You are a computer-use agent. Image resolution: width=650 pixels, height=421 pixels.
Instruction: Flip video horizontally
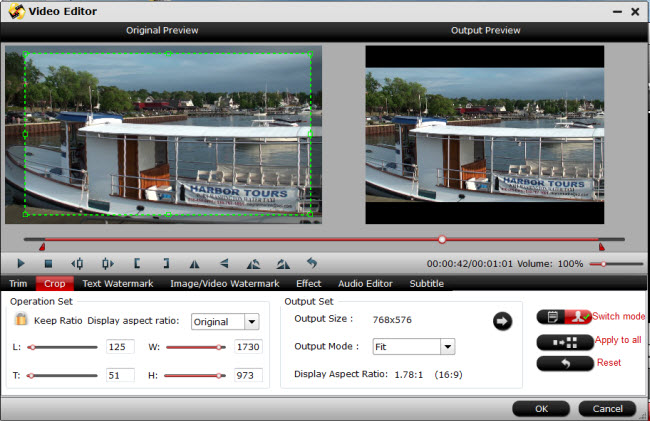click(194, 264)
